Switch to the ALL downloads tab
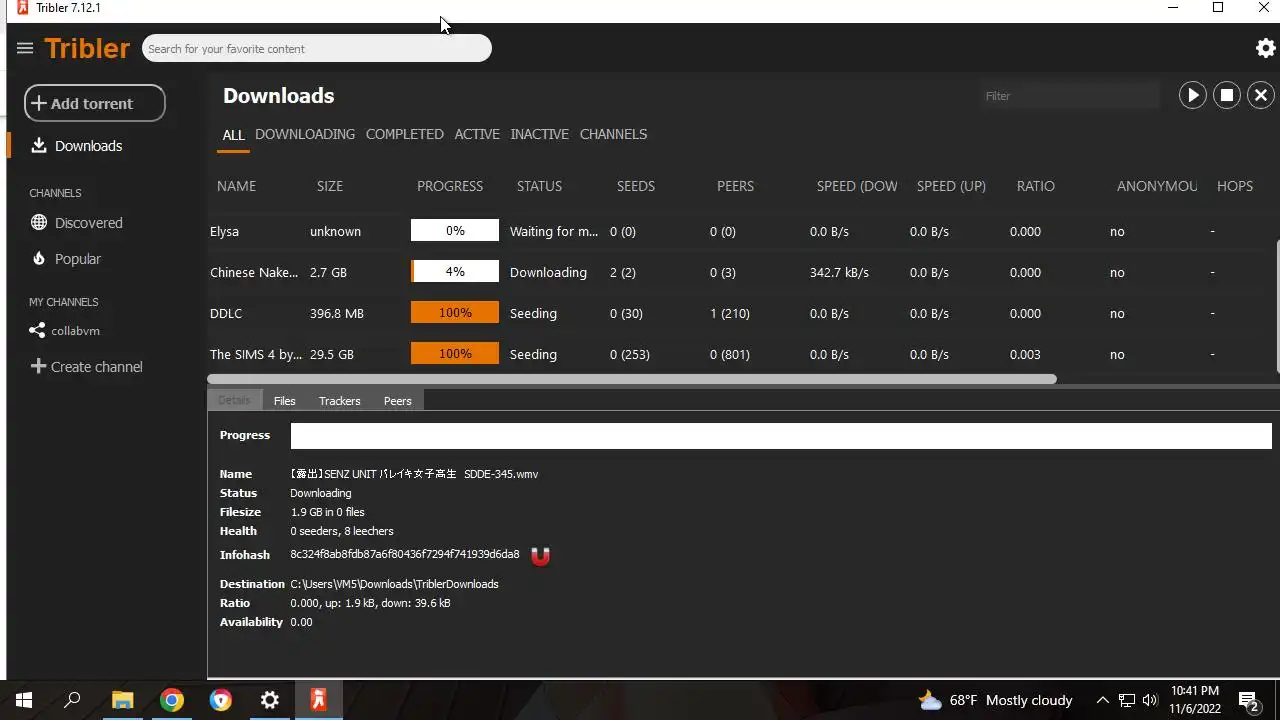 pyautogui.click(x=233, y=135)
